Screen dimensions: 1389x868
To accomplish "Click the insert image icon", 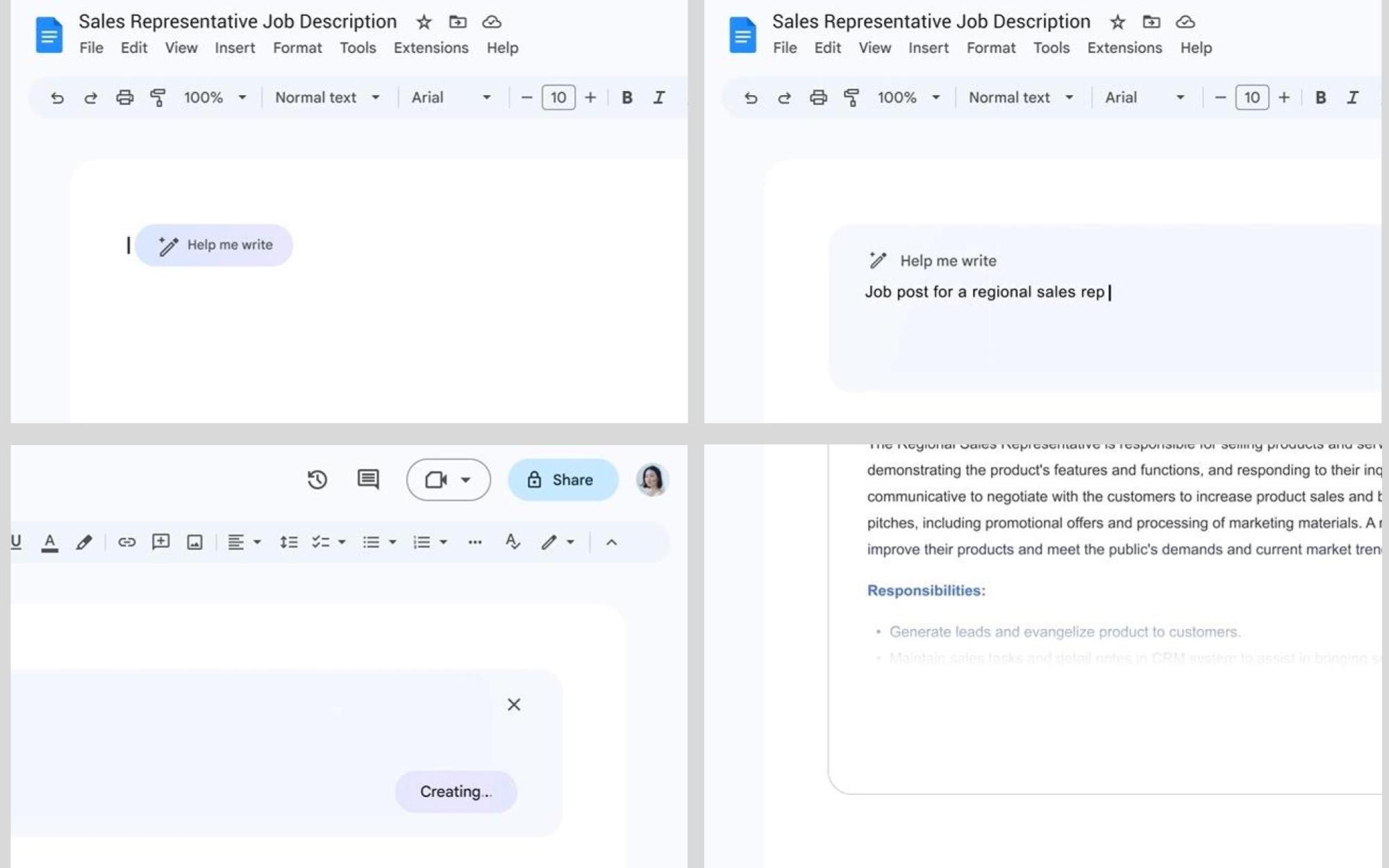I will pos(194,542).
